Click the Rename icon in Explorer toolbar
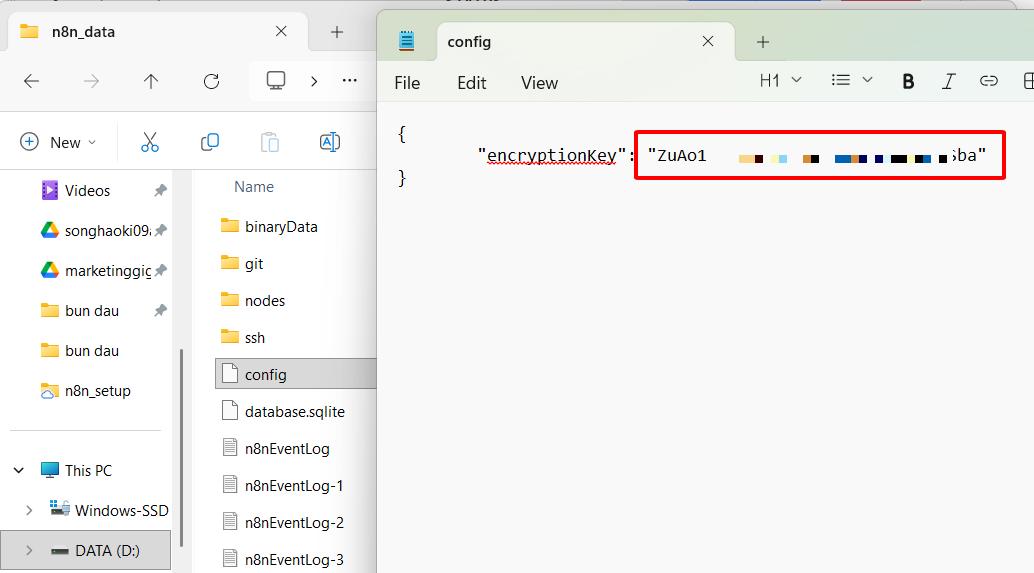1034x573 pixels. (330, 142)
